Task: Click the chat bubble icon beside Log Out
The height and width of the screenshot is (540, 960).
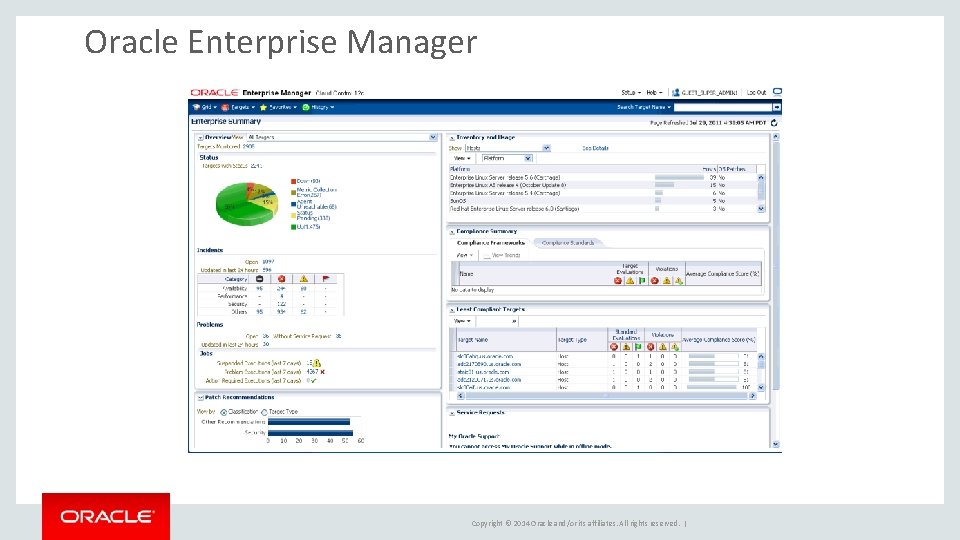Action: click(x=777, y=92)
